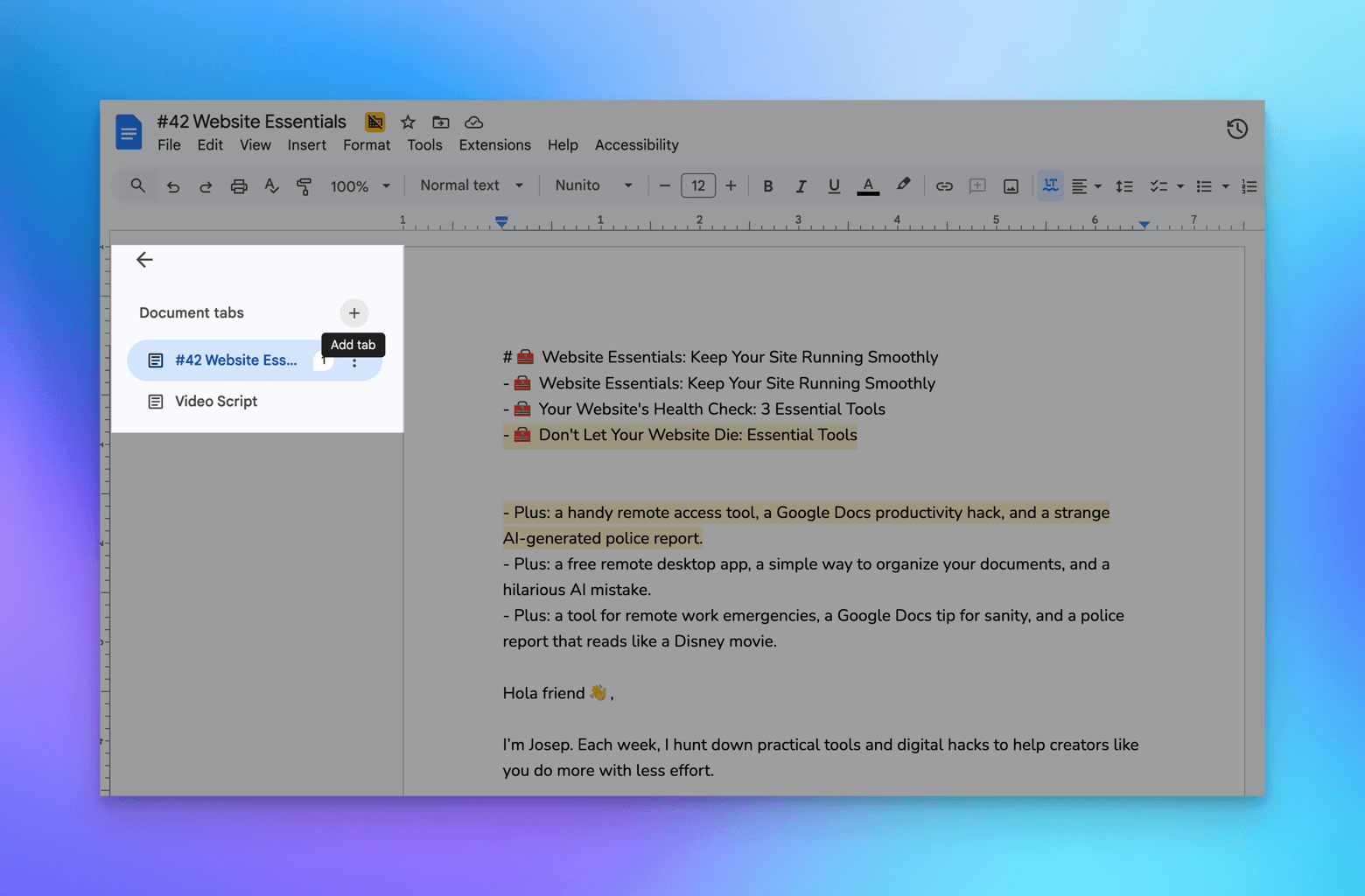Insert an image into the document
The image size is (1365, 896).
(1011, 185)
